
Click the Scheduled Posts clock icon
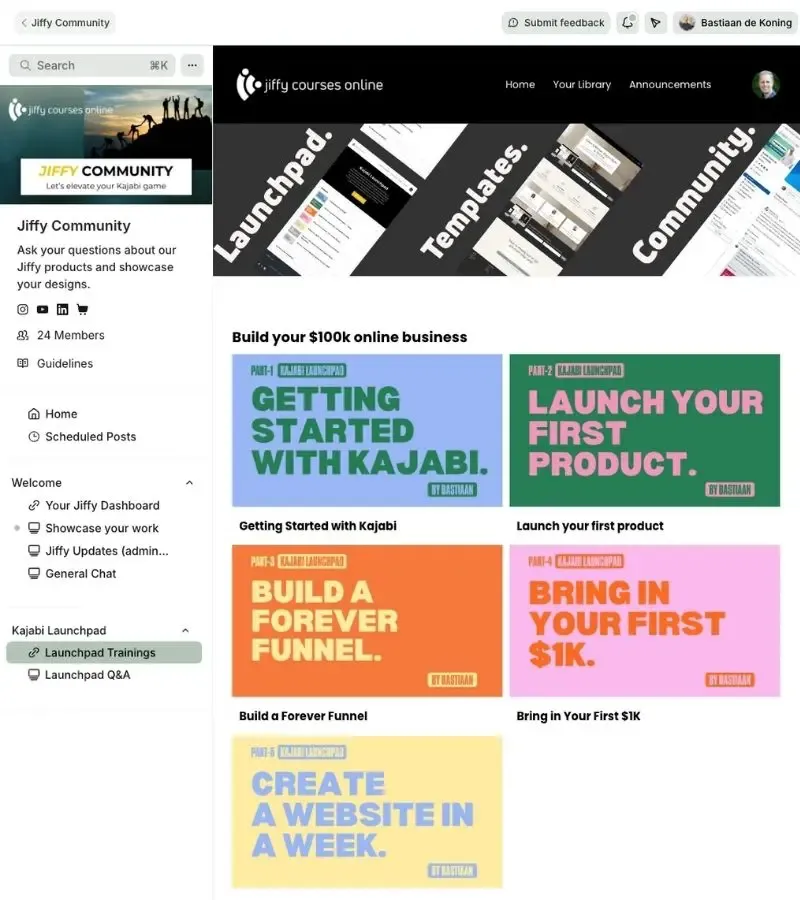point(34,437)
